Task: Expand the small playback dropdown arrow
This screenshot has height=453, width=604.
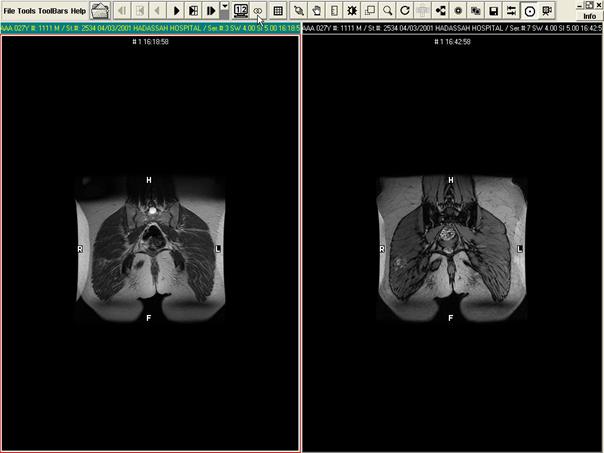Action: pyautogui.click(x=225, y=7)
